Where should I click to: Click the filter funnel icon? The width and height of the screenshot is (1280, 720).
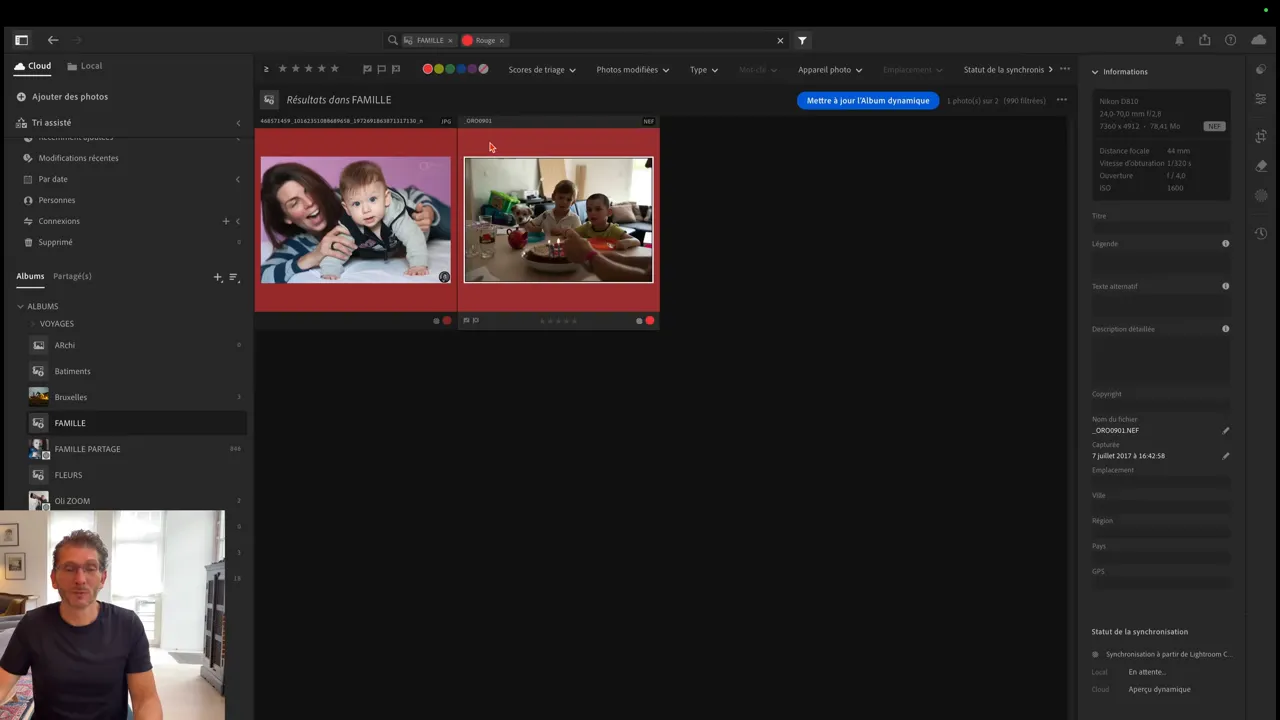(802, 40)
